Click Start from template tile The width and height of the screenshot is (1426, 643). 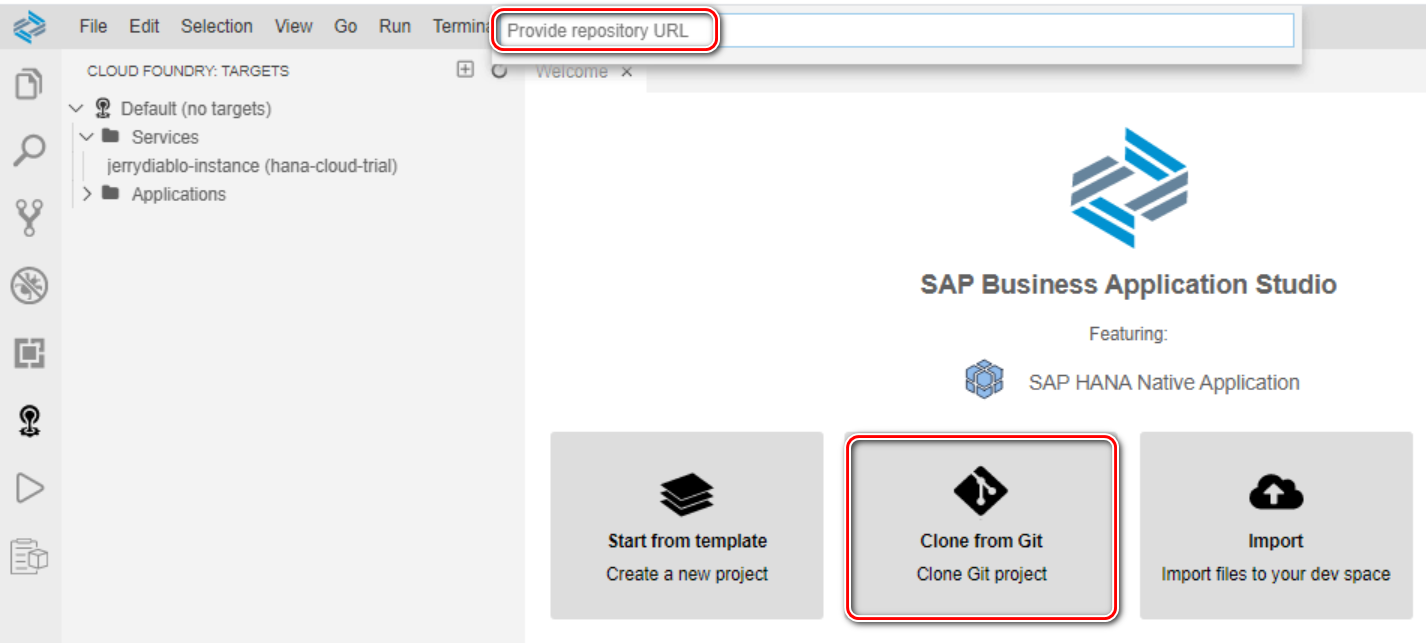click(687, 525)
